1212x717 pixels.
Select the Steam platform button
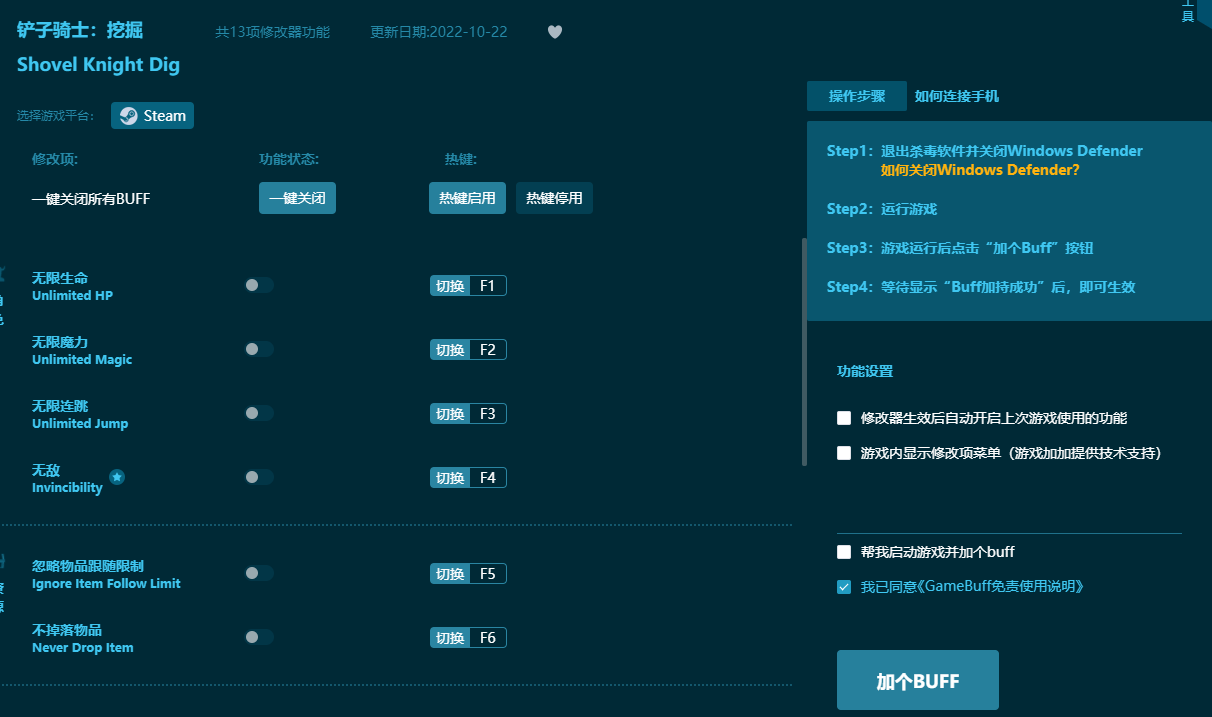point(153,115)
